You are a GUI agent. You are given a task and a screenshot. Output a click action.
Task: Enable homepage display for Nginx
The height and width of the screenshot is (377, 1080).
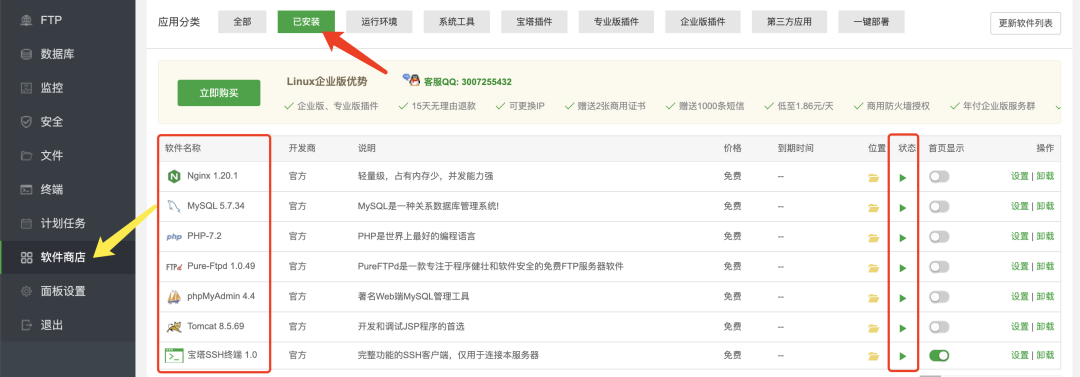939,176
